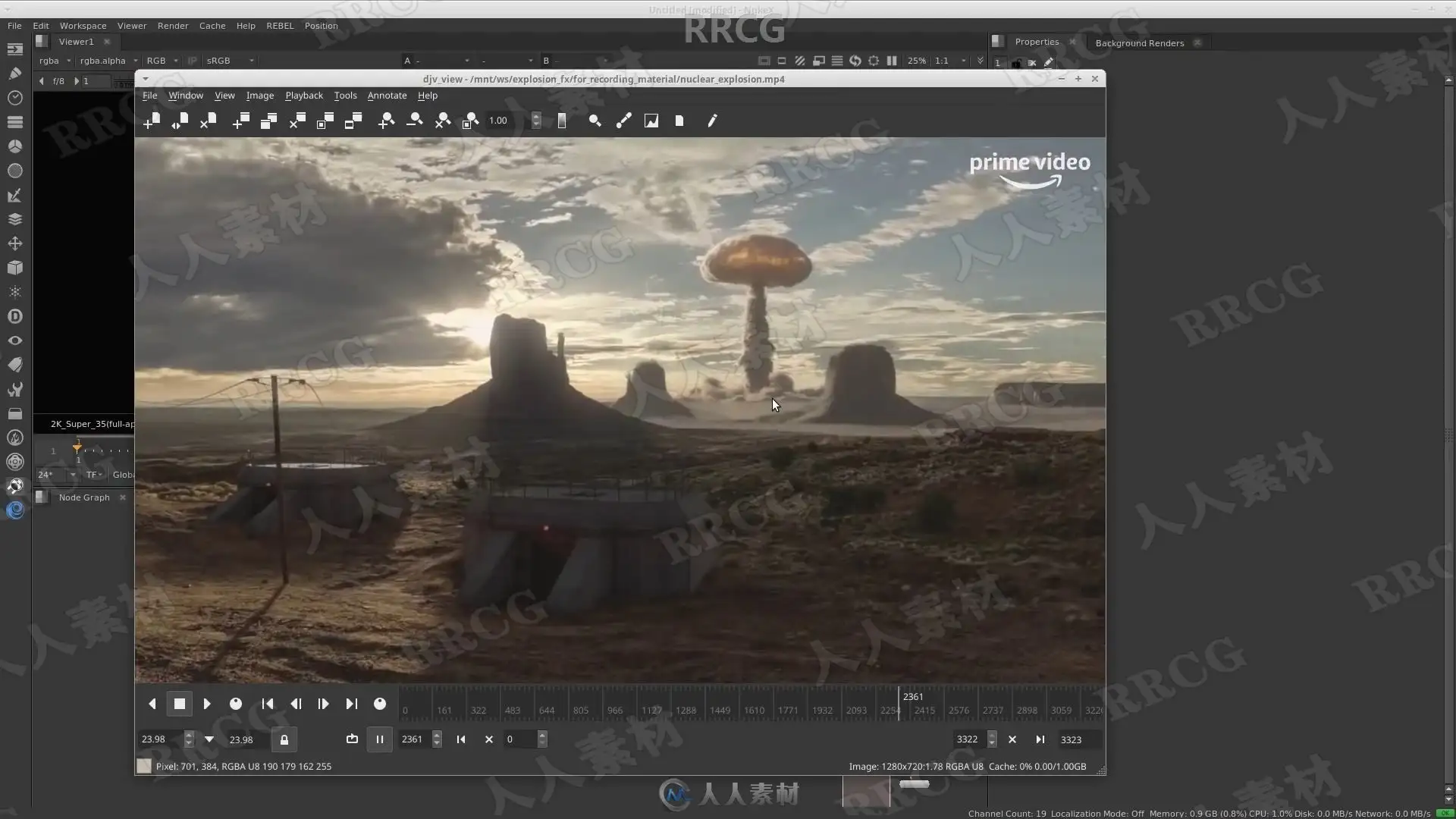Mark the out point at current frame
The image size is (1456, 819).
click(x=1040, y=739)
